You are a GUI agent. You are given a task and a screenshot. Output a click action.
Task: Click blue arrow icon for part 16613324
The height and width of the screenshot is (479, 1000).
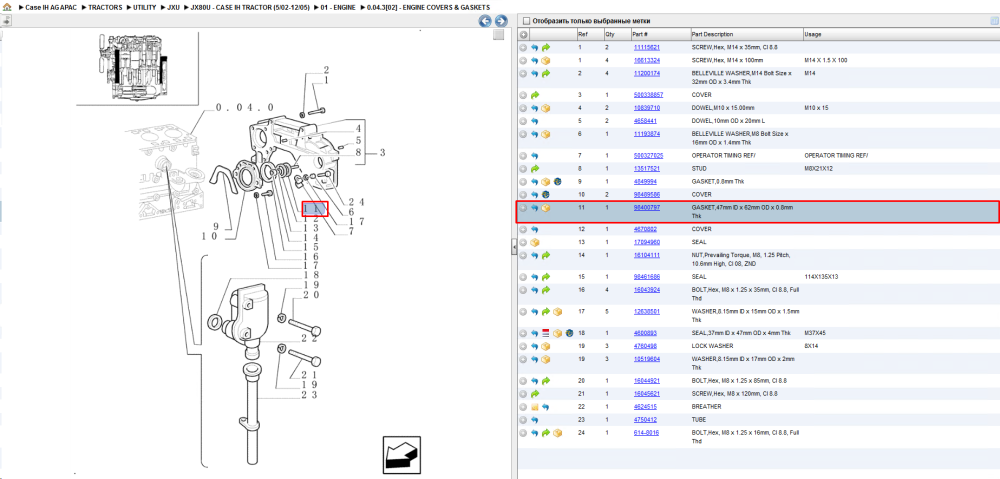534,61
